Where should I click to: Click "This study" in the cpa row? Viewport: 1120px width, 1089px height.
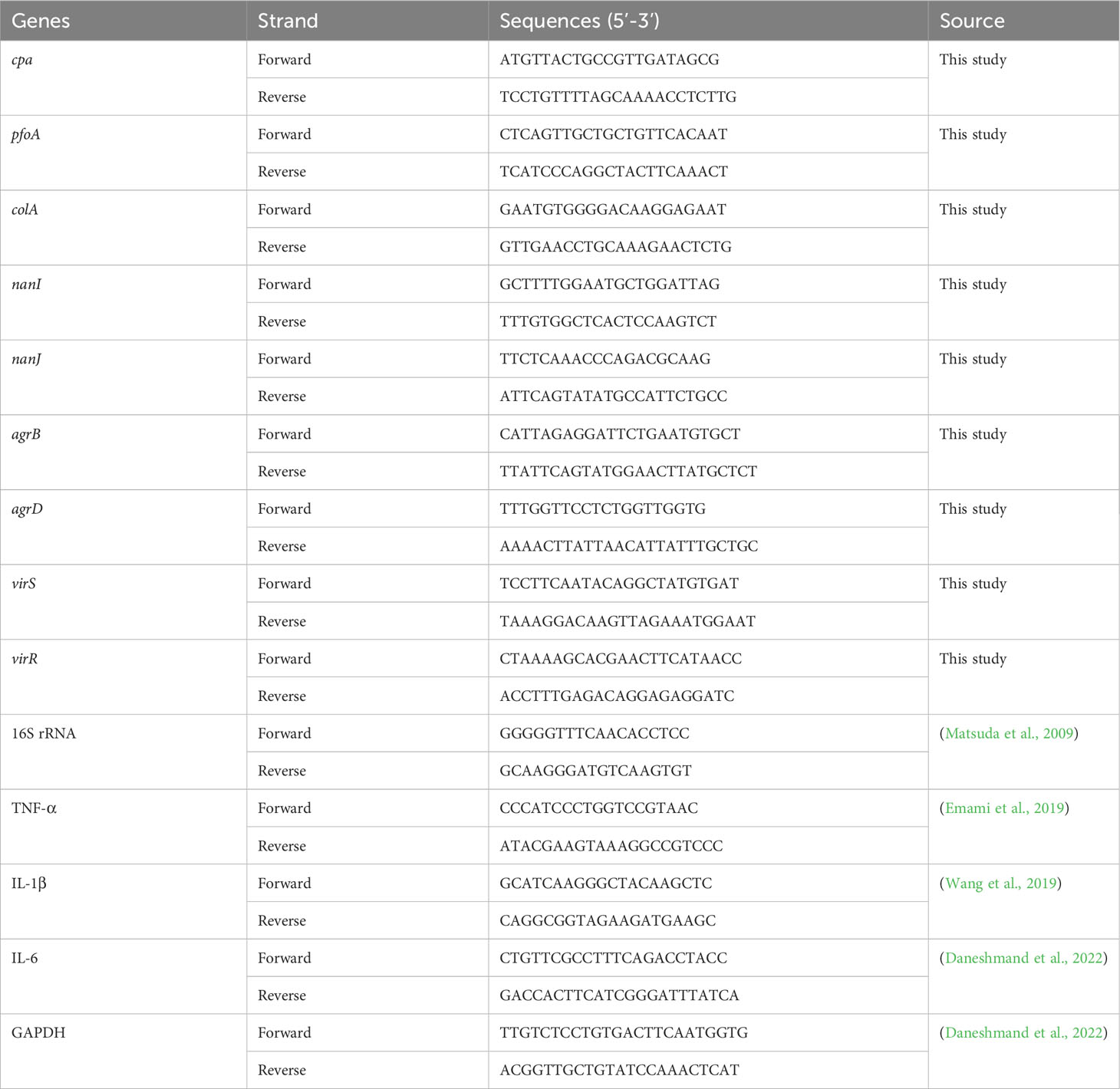973,60
